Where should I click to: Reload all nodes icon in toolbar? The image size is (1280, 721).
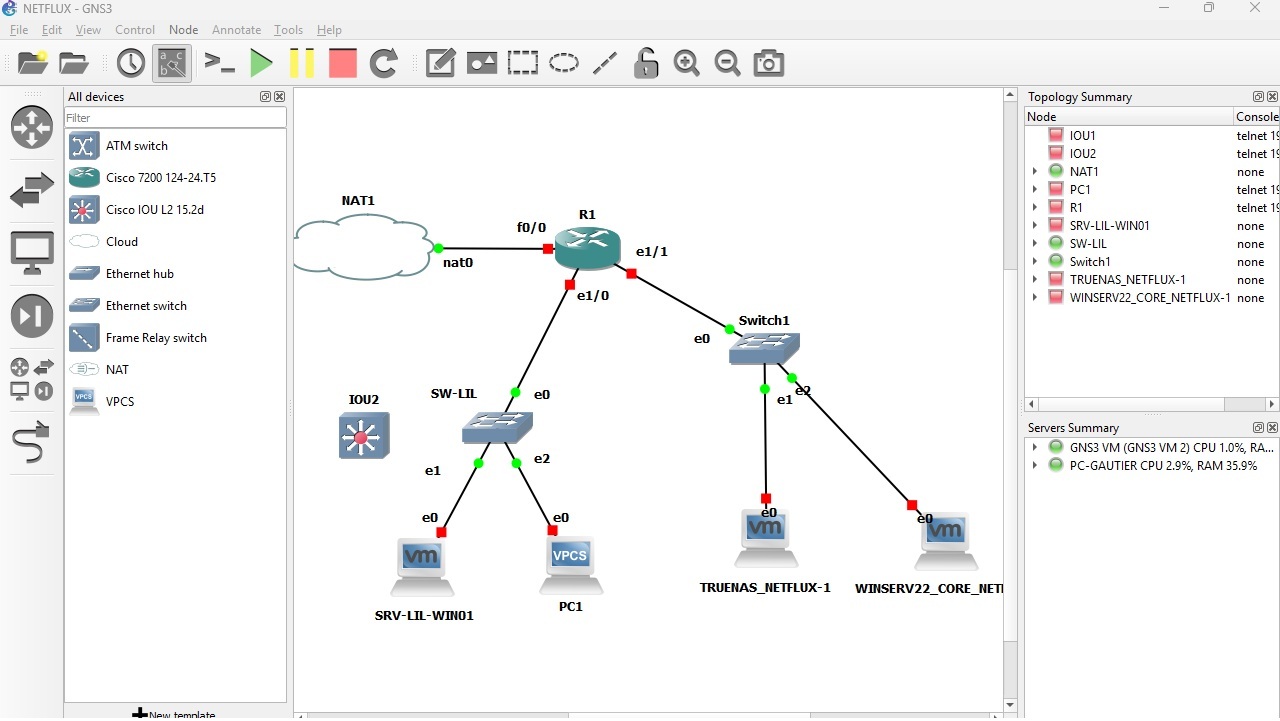click(x=384, y=64)
